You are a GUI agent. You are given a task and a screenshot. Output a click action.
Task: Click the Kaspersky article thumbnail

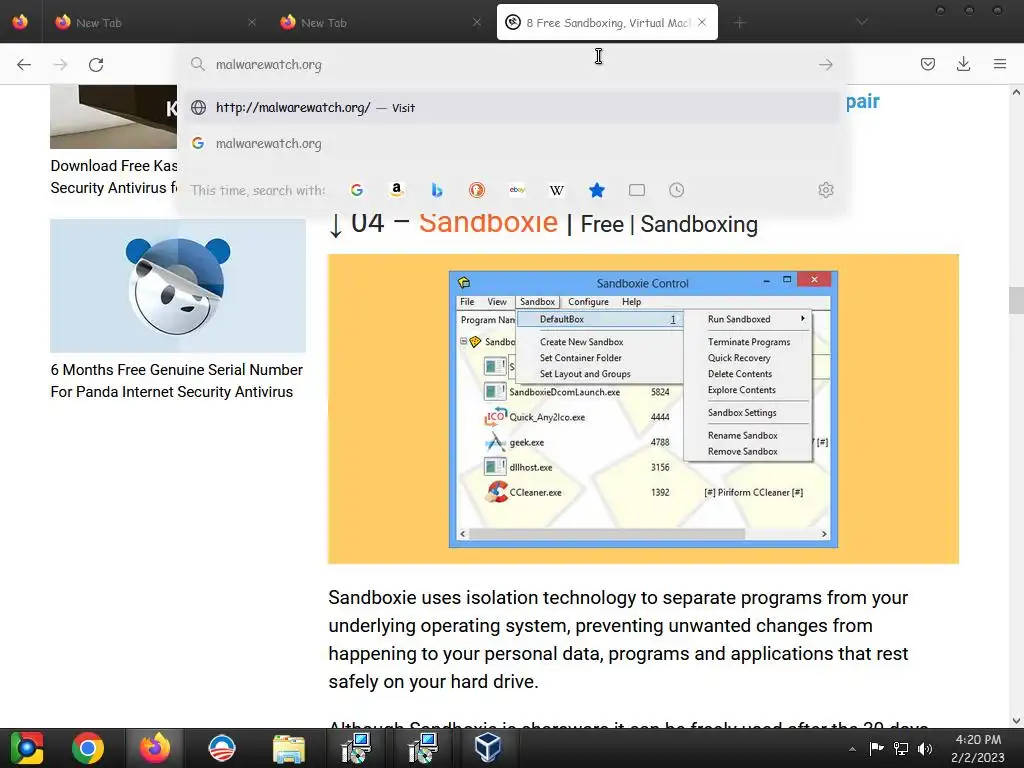tap(114, 116)
